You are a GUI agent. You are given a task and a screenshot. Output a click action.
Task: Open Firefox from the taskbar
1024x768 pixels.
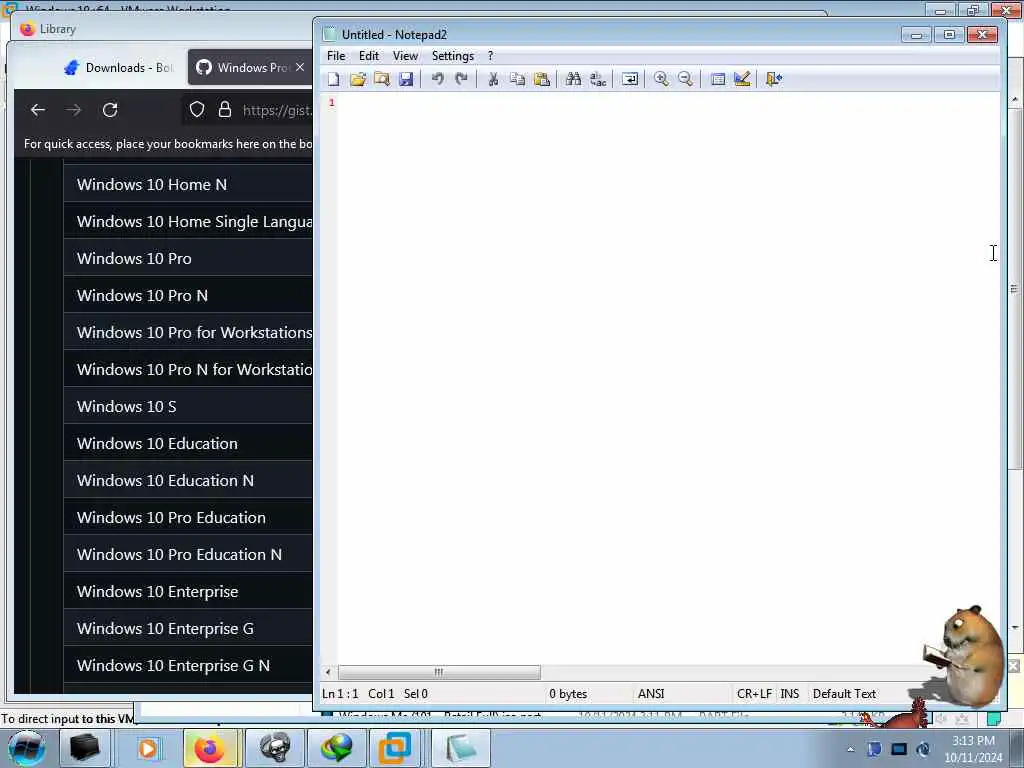[210, 748]
